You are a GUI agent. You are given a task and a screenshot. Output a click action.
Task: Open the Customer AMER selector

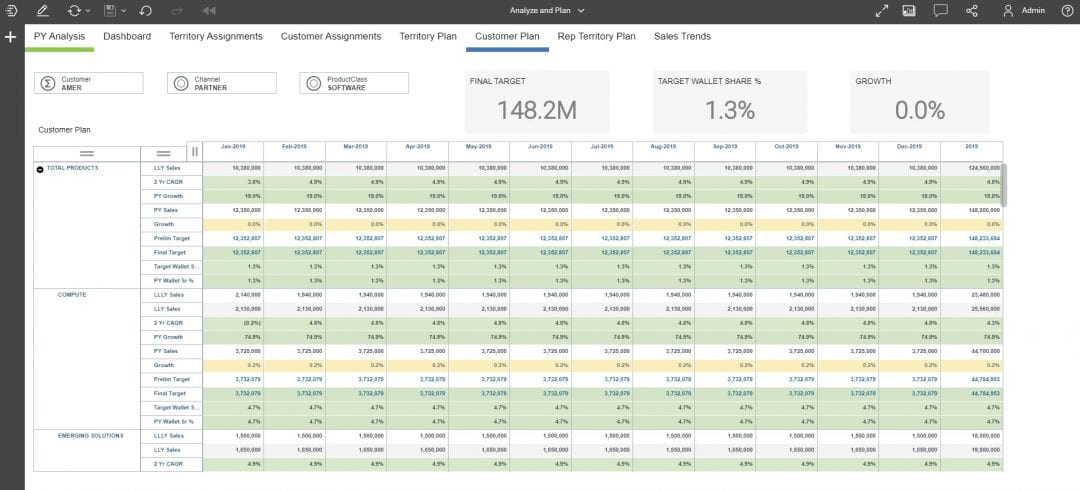click(x=89, y=83)
